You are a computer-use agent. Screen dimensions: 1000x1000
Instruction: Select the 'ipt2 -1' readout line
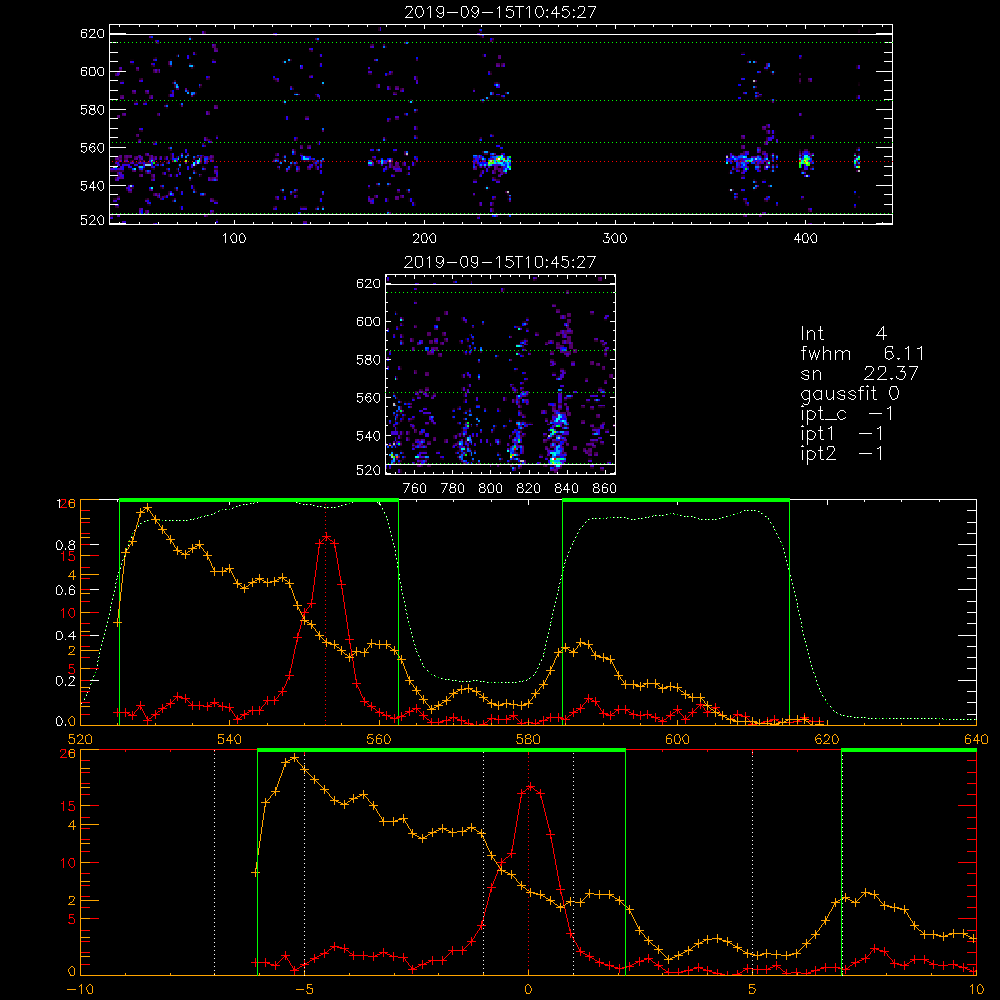click(x=842, y=453)
